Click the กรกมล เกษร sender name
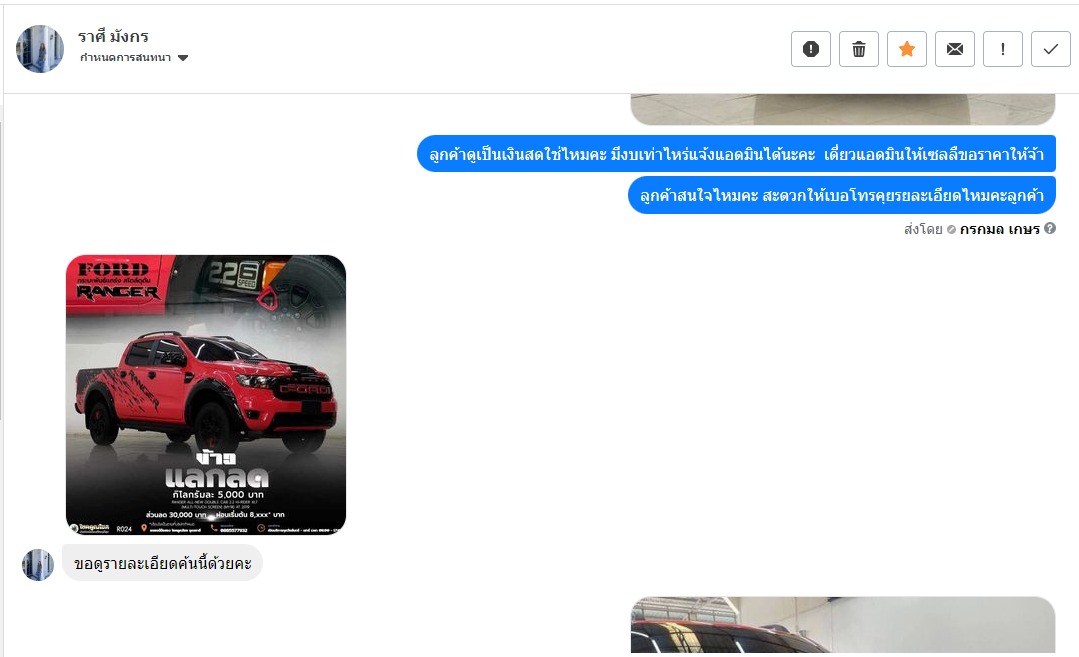Image resolution: width=1079 pixels, height=657 pixels. click(999, 229)
